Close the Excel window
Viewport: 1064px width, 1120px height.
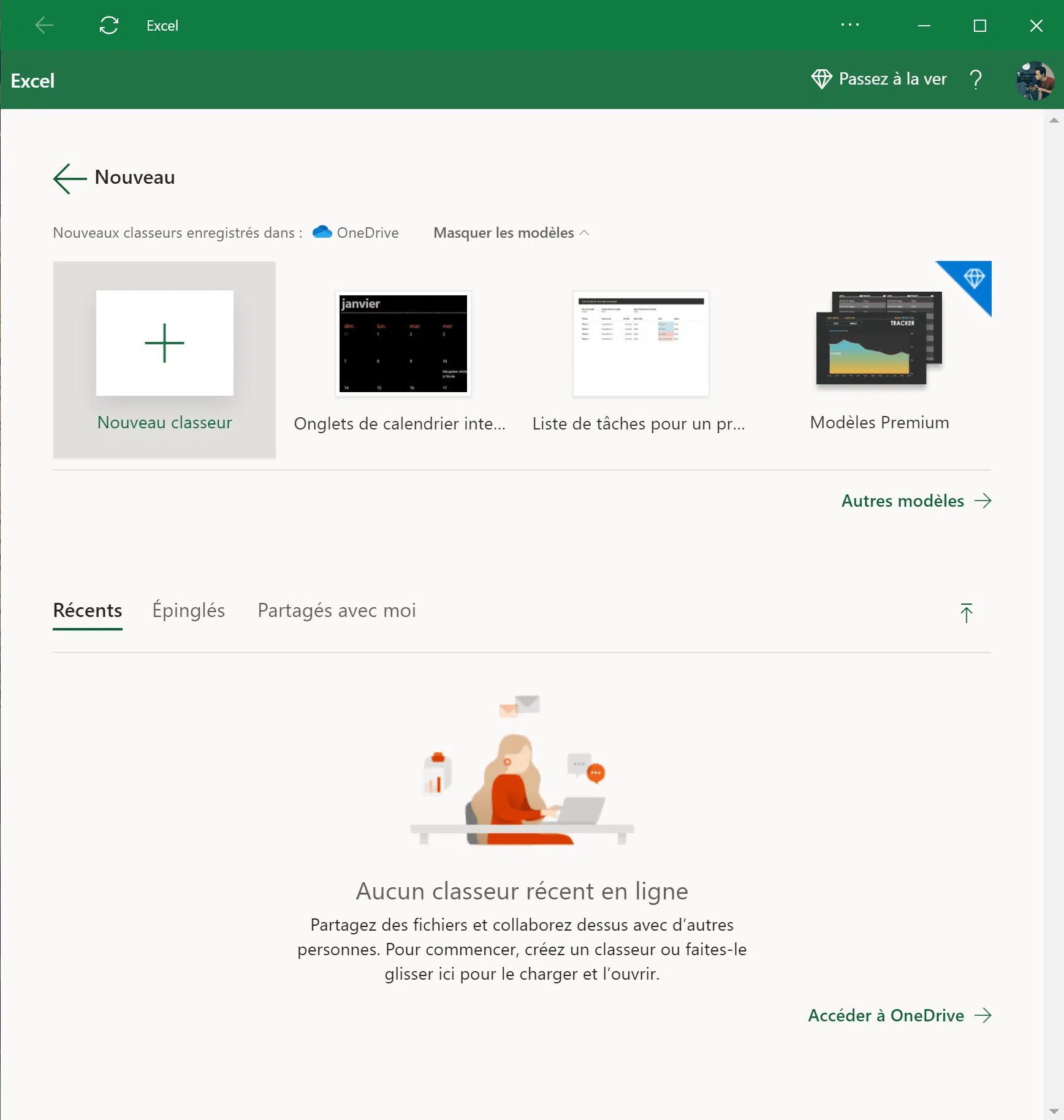[x=1036, y=25]
